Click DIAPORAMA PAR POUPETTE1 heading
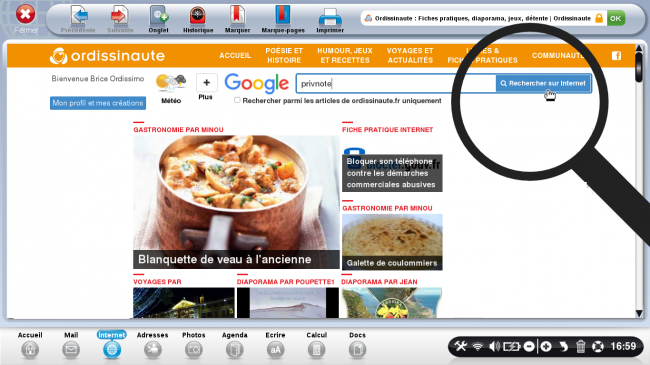 (x=285, y=282)
